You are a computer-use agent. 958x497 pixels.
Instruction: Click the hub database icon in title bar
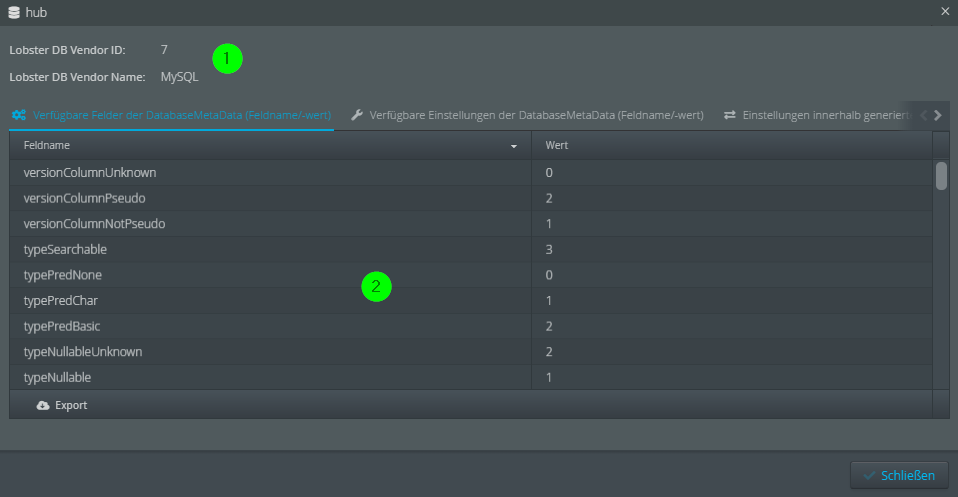(x=14, y=12)
